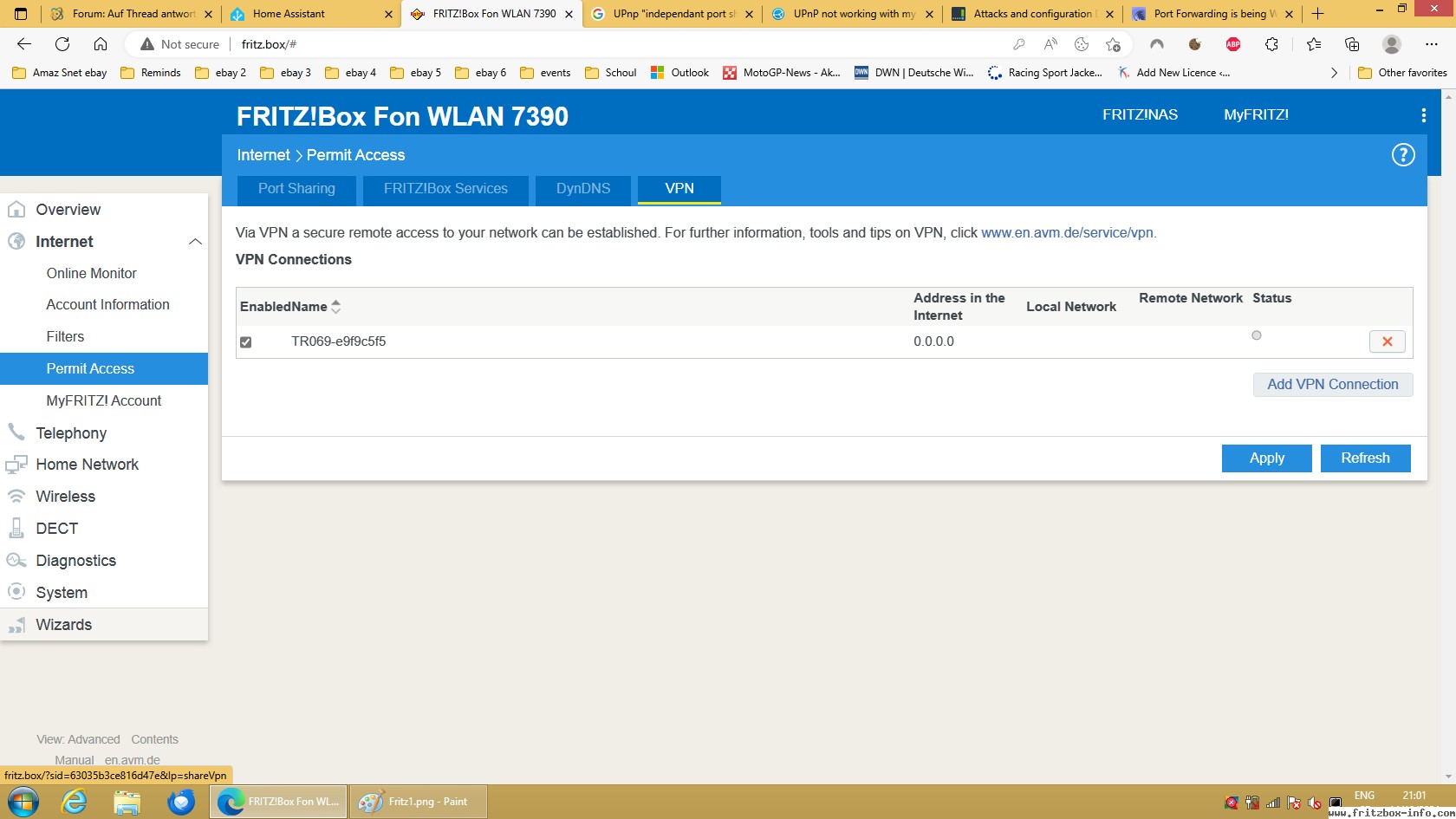
Task: Click the Apply button
Action: click(x=1266, y=458)
